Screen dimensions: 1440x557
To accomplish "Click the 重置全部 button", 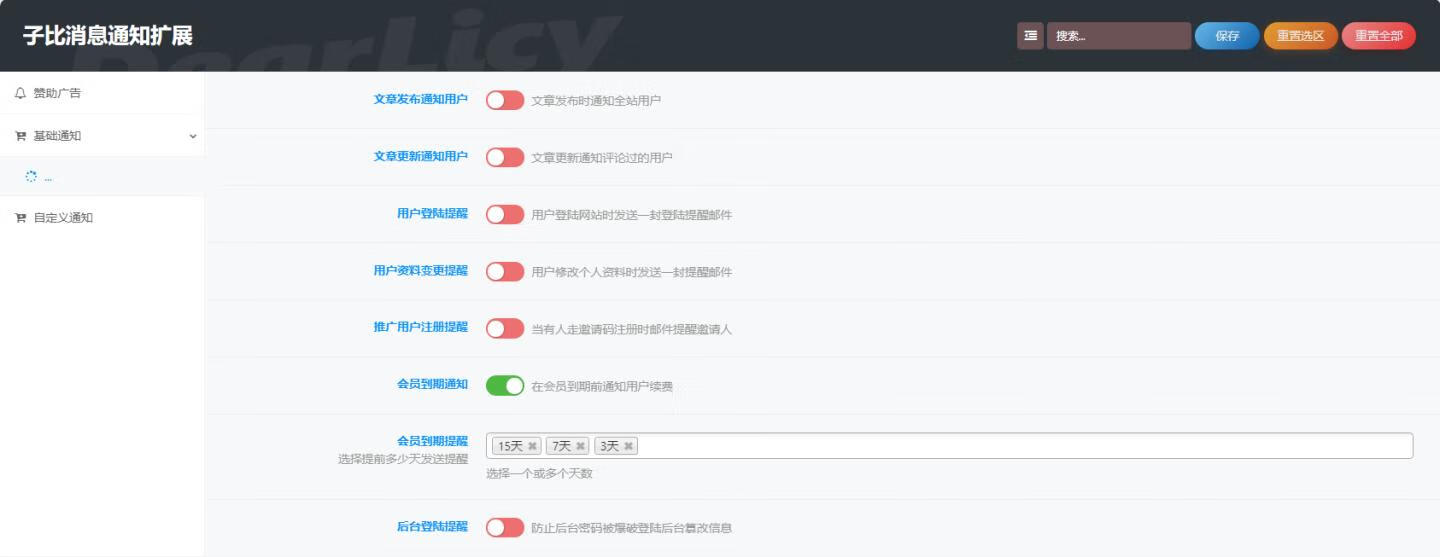I will coord(1379,36).
